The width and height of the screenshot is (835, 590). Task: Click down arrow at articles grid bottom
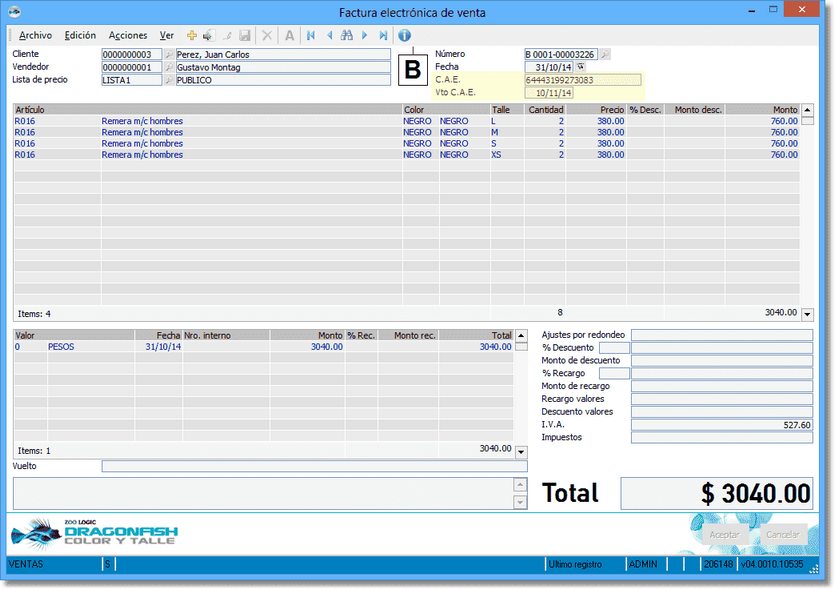808,314
